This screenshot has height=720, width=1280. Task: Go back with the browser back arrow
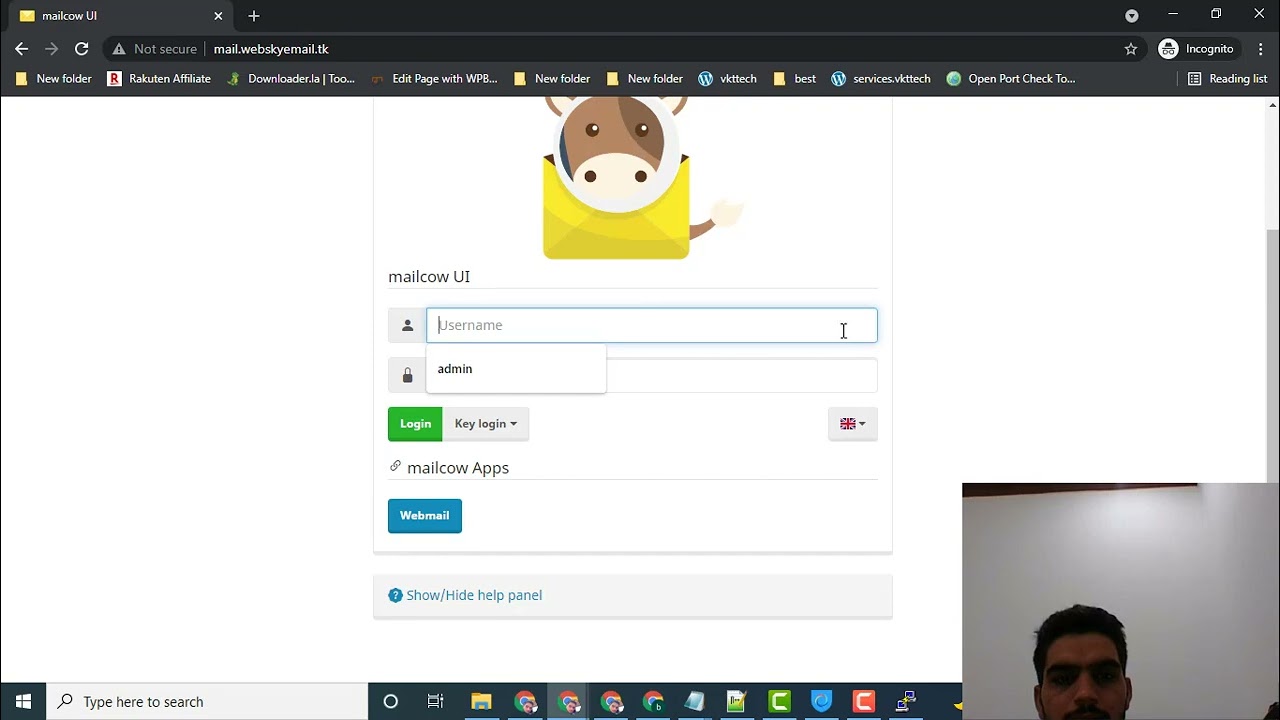22,49
